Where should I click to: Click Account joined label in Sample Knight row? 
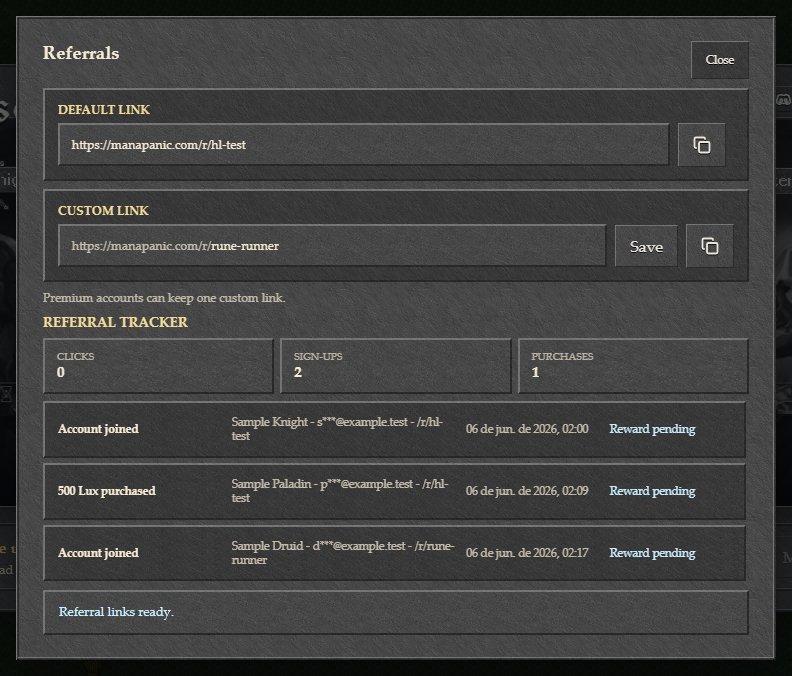[98, 429]
